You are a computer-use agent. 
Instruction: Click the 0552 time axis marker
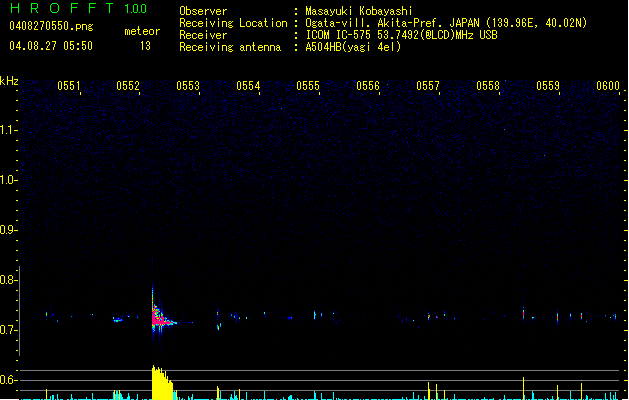(x=128, y=86)
